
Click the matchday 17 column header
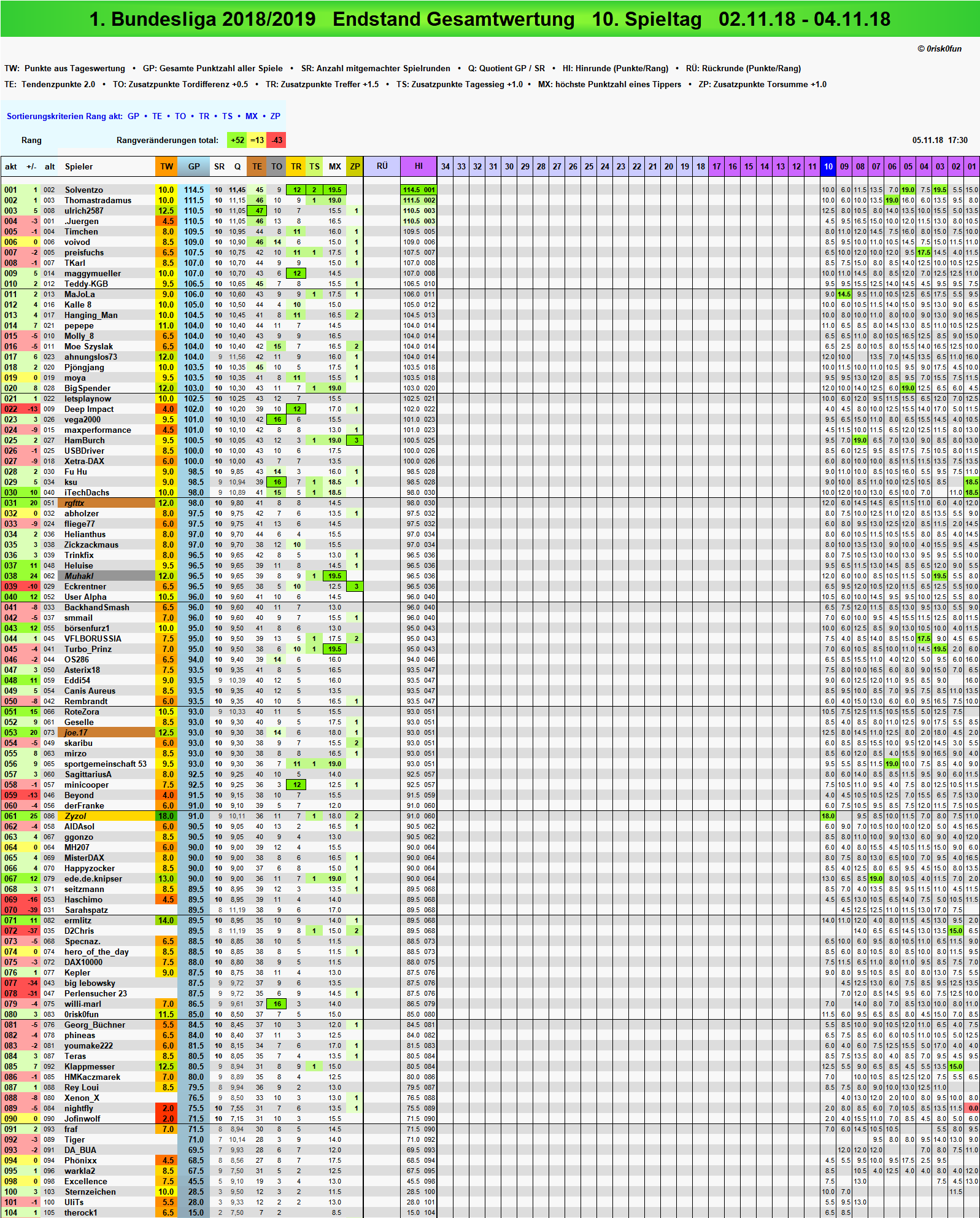(717, 166)
